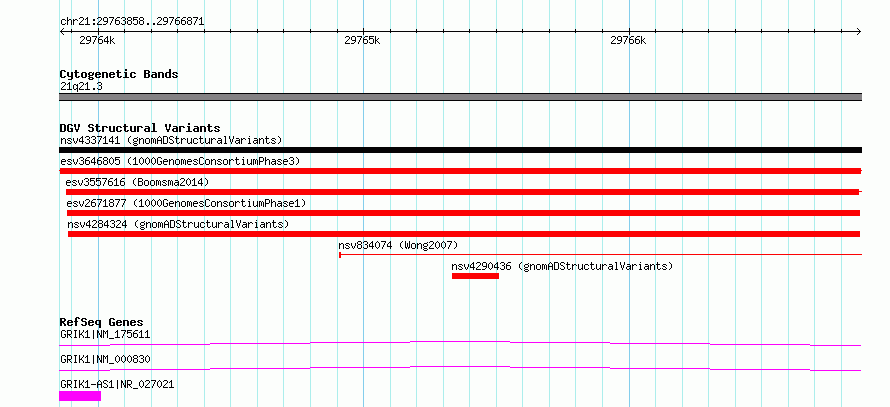Image resolution: width=890 pixels, height=407 pixels.
Task: Click the 29765k ruler tick label
Action: (362, 41)
